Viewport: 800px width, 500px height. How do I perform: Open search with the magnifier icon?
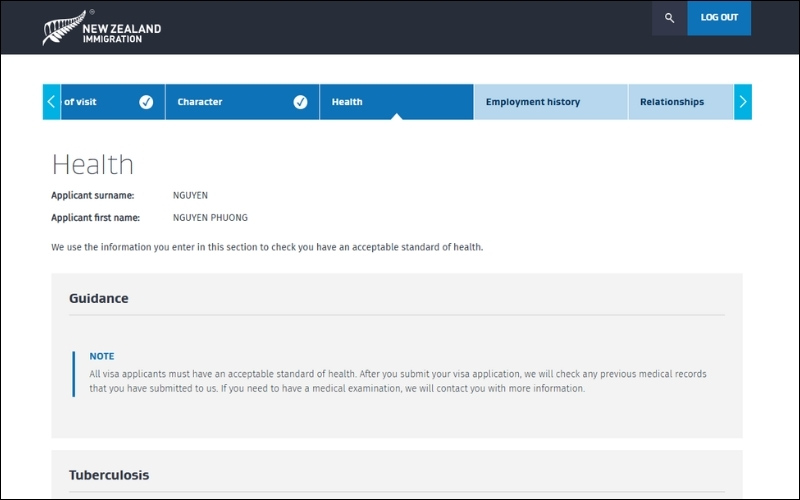tap(669, 18)
